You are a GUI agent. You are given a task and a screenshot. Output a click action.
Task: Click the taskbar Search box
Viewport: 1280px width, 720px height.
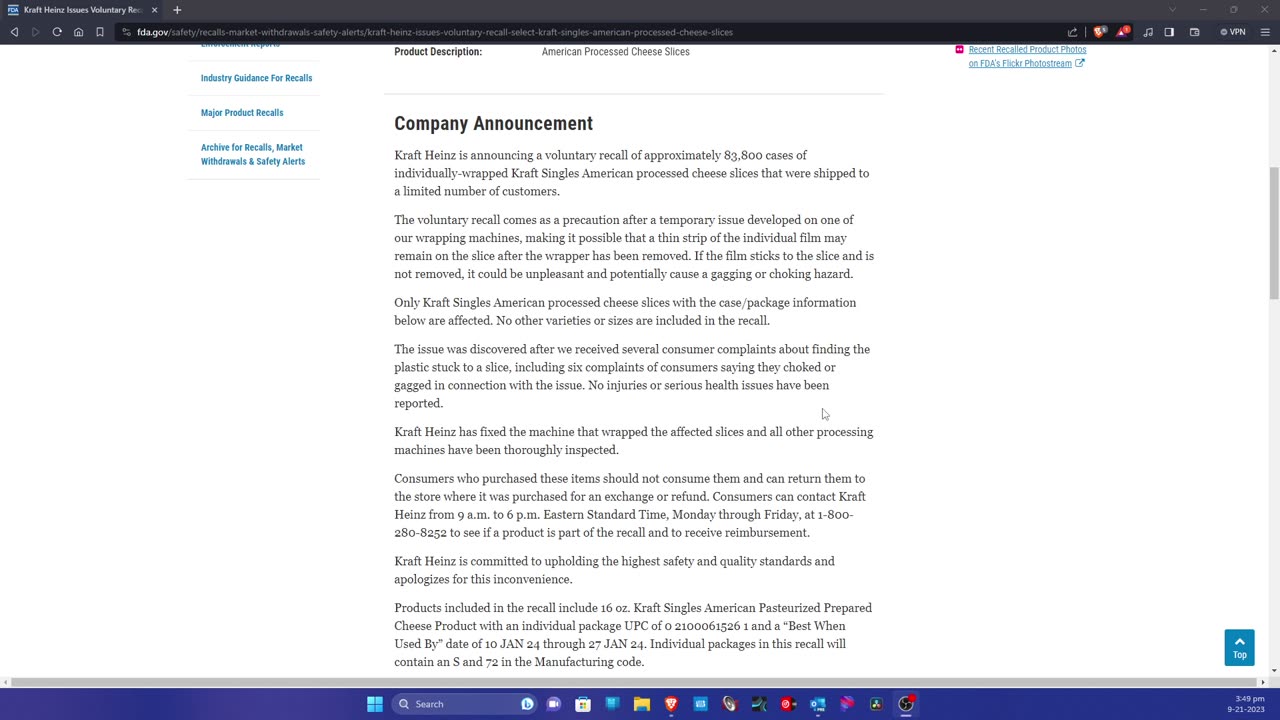pyautogui.click(x=465, y=704)
